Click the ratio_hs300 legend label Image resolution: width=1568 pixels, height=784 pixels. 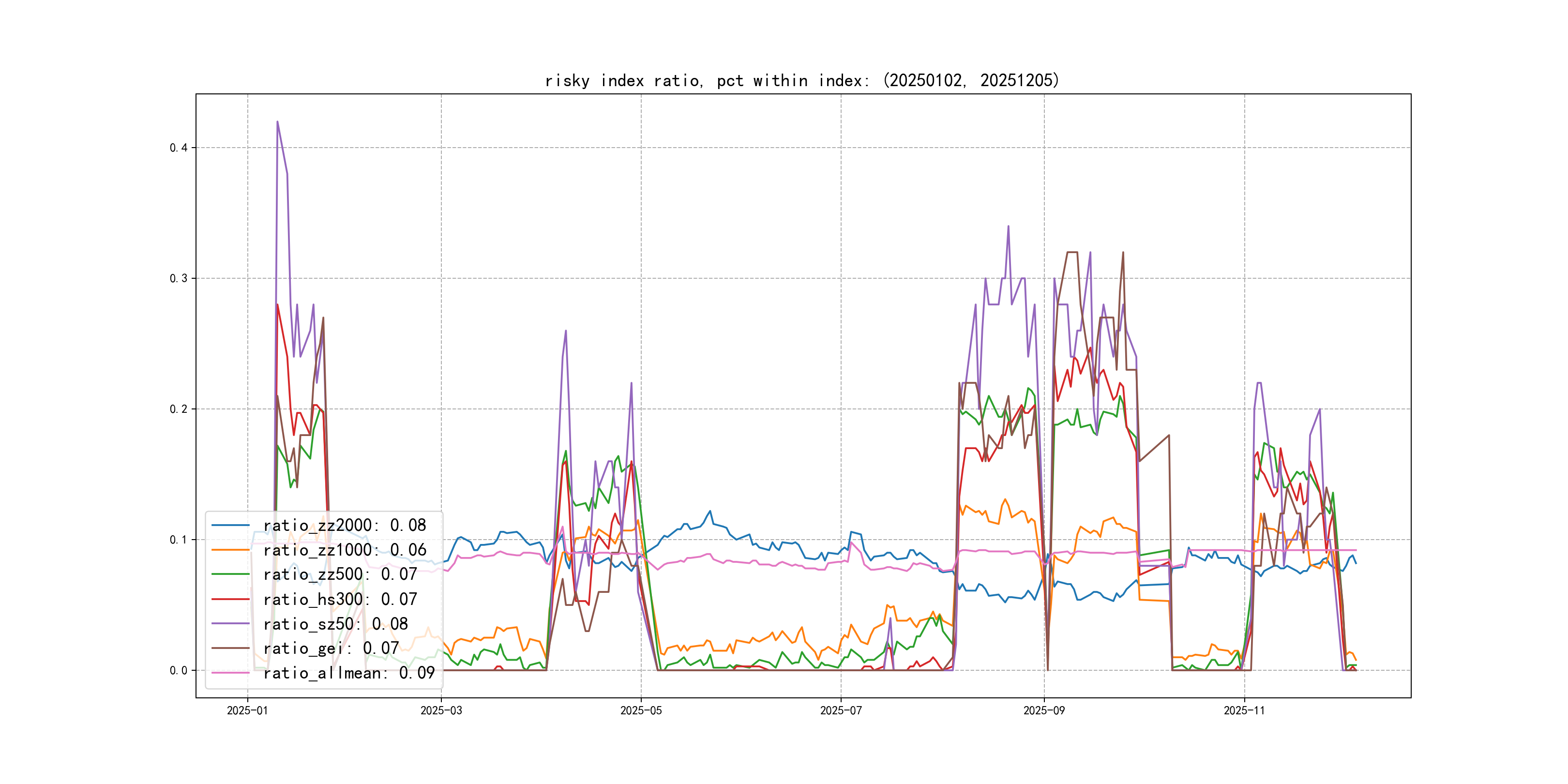click(x=340, y=599)
